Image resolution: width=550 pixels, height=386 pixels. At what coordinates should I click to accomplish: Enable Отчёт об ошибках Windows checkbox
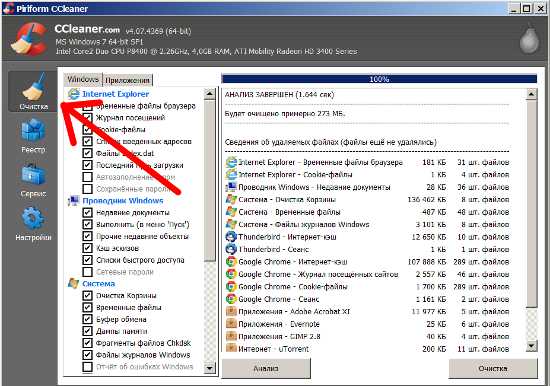[x=87, y=367]
